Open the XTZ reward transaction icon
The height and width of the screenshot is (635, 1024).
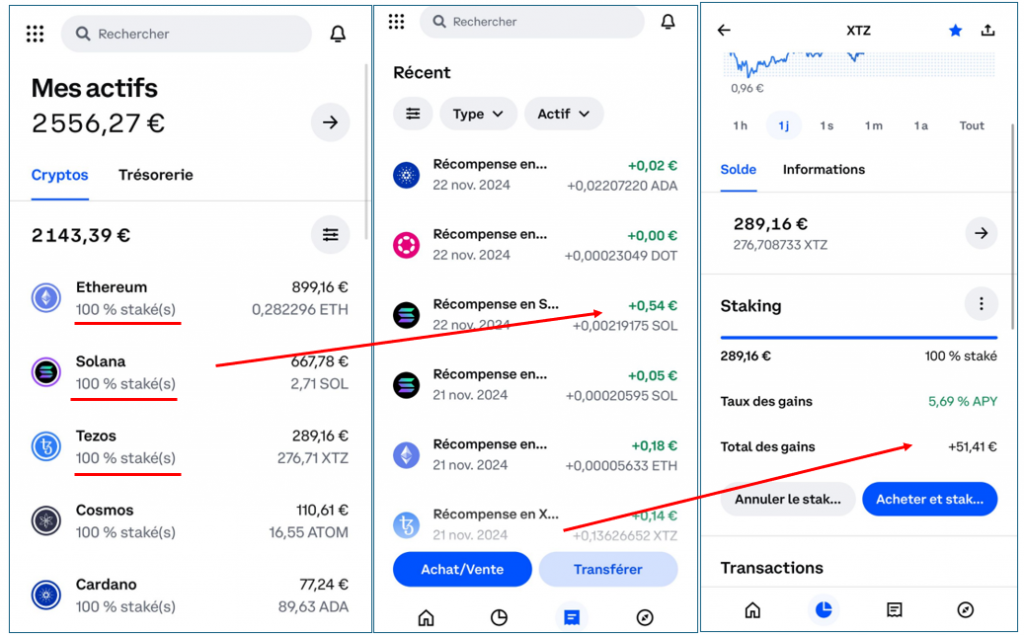pos(406,525)
